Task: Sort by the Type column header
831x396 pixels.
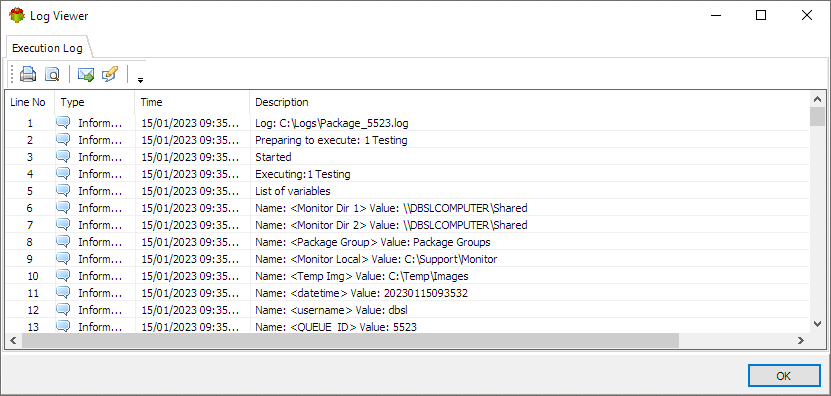Action: coord(95,102)
